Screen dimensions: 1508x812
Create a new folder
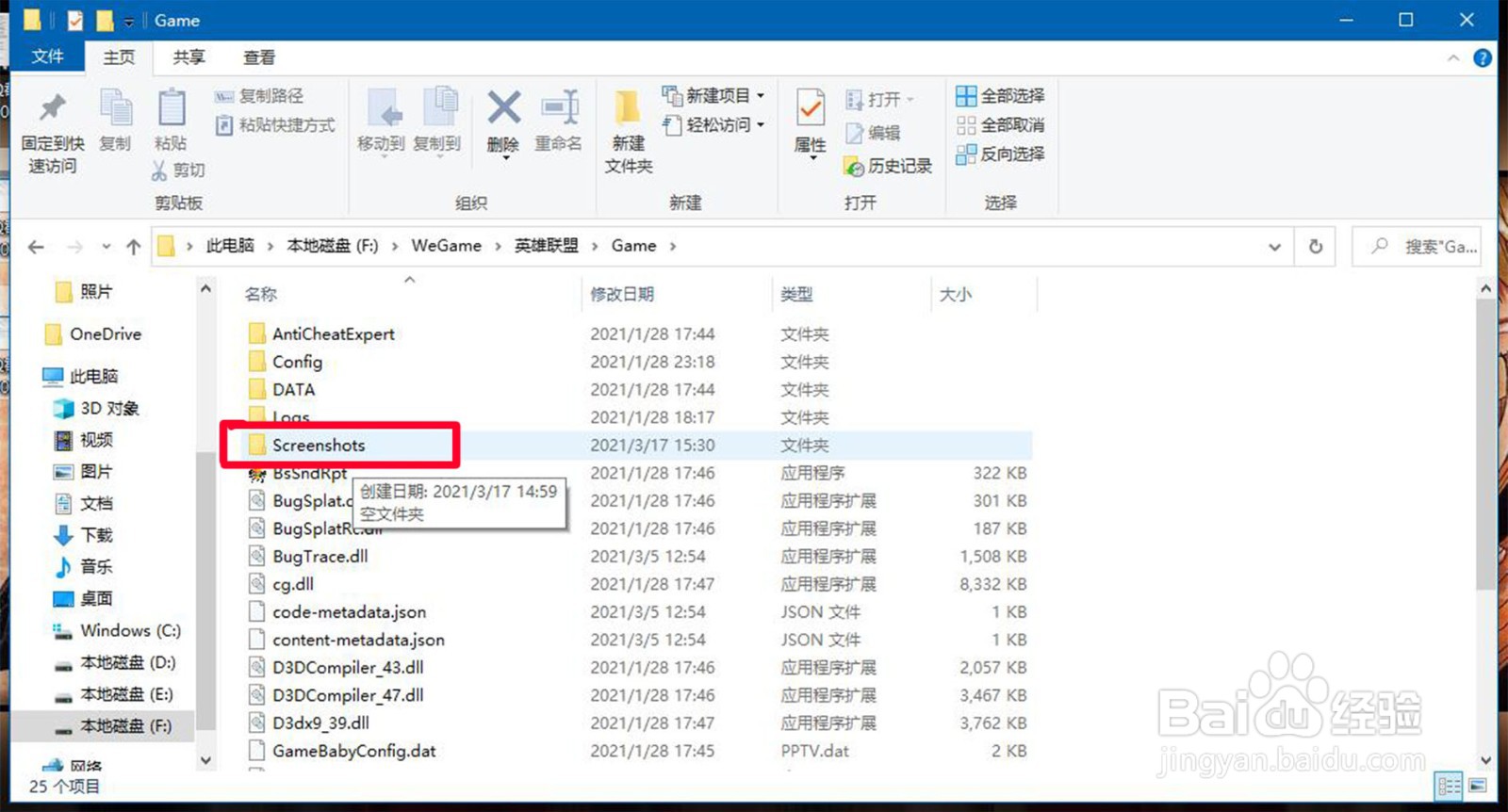click(x=629, y=132)
